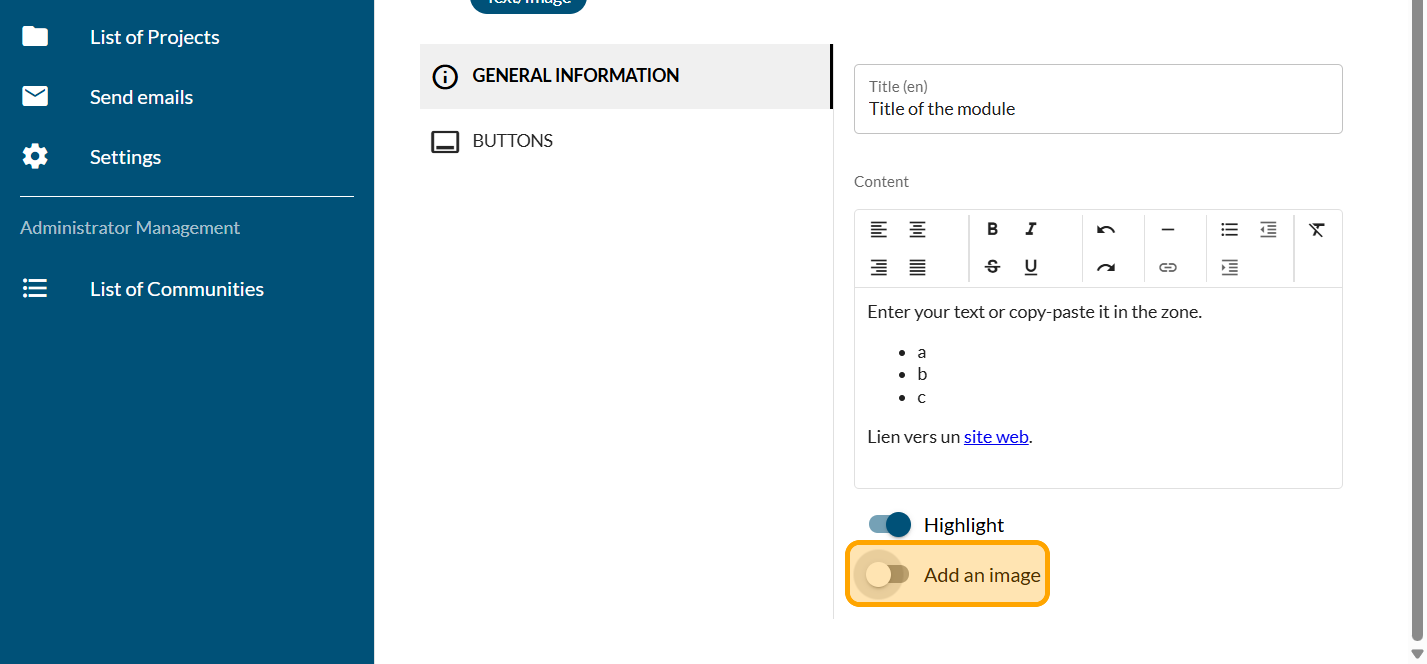Insert bulleted list via toolbar
1427x664 pixels.
coord(1229,229)
